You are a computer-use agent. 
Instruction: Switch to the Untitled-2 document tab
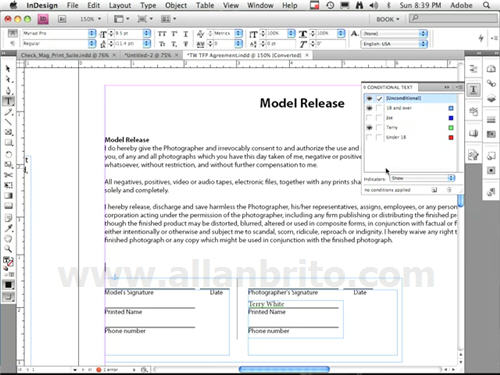coord(150,55)
